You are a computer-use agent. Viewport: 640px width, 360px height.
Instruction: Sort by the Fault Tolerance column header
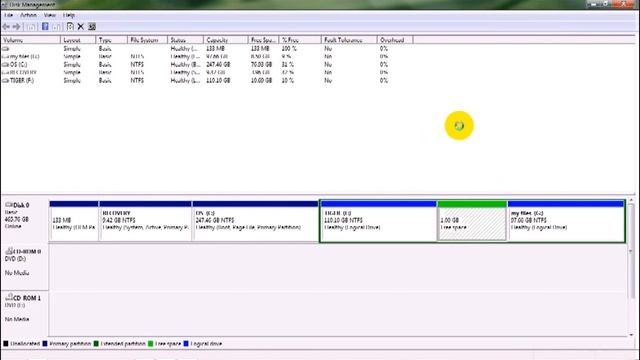click(349, 40)
